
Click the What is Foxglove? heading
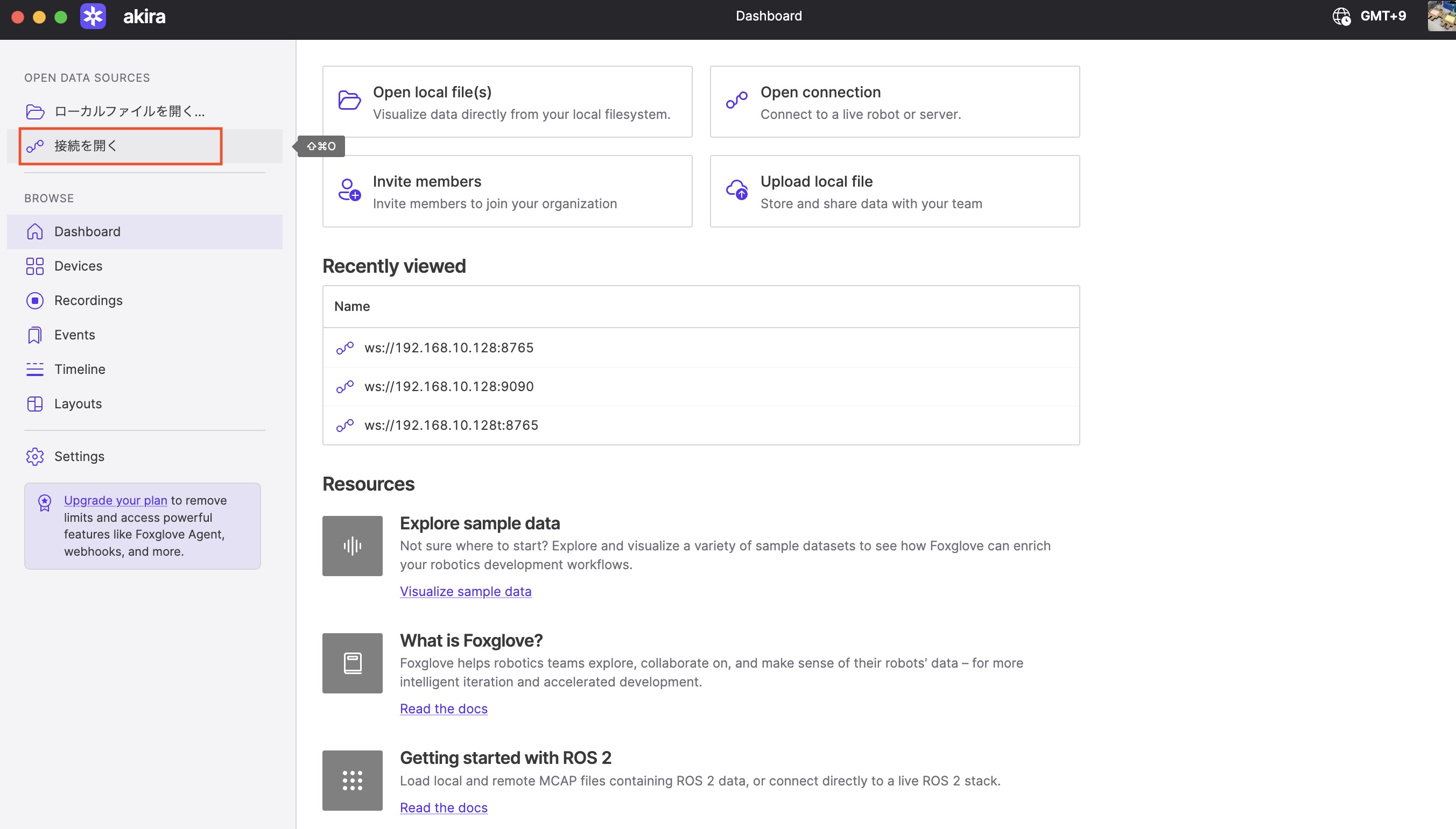471,641
